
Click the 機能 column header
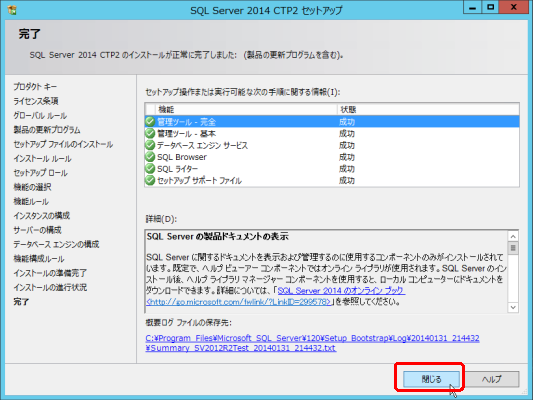click(246, 109)
